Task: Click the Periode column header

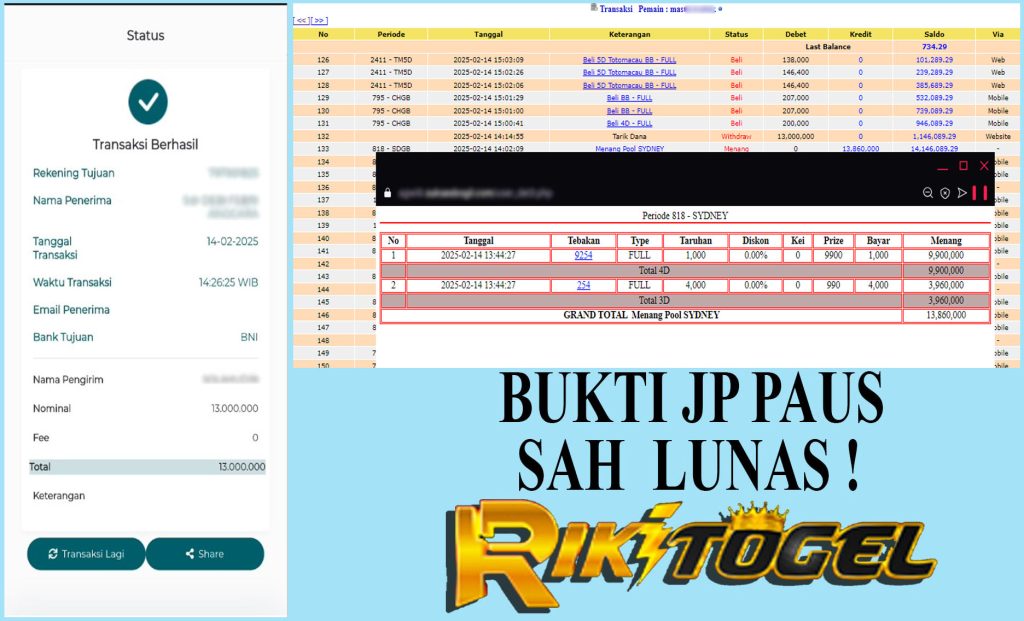Action: [x=391, y=34]
